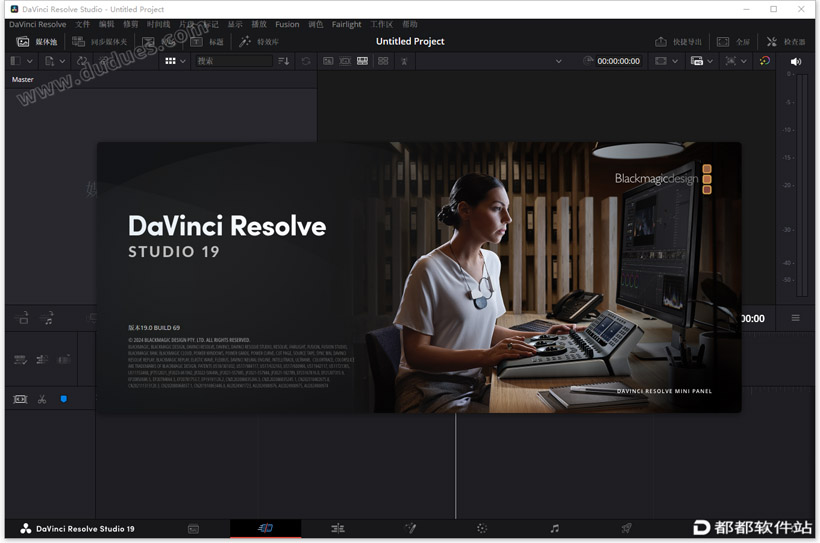Click the 全屏 full screen button
Viewport: 820px width, 543px height.
(x=733, y=42)
